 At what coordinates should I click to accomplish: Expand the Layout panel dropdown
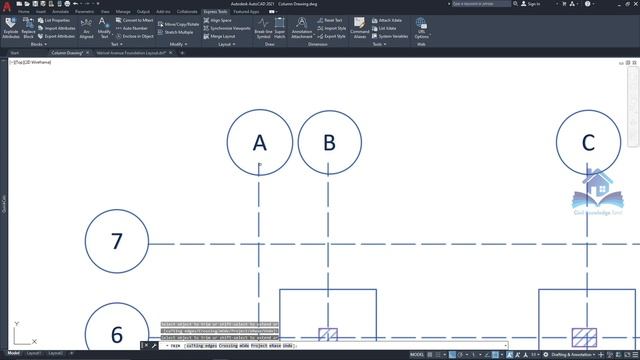click(x=227, y=44)
